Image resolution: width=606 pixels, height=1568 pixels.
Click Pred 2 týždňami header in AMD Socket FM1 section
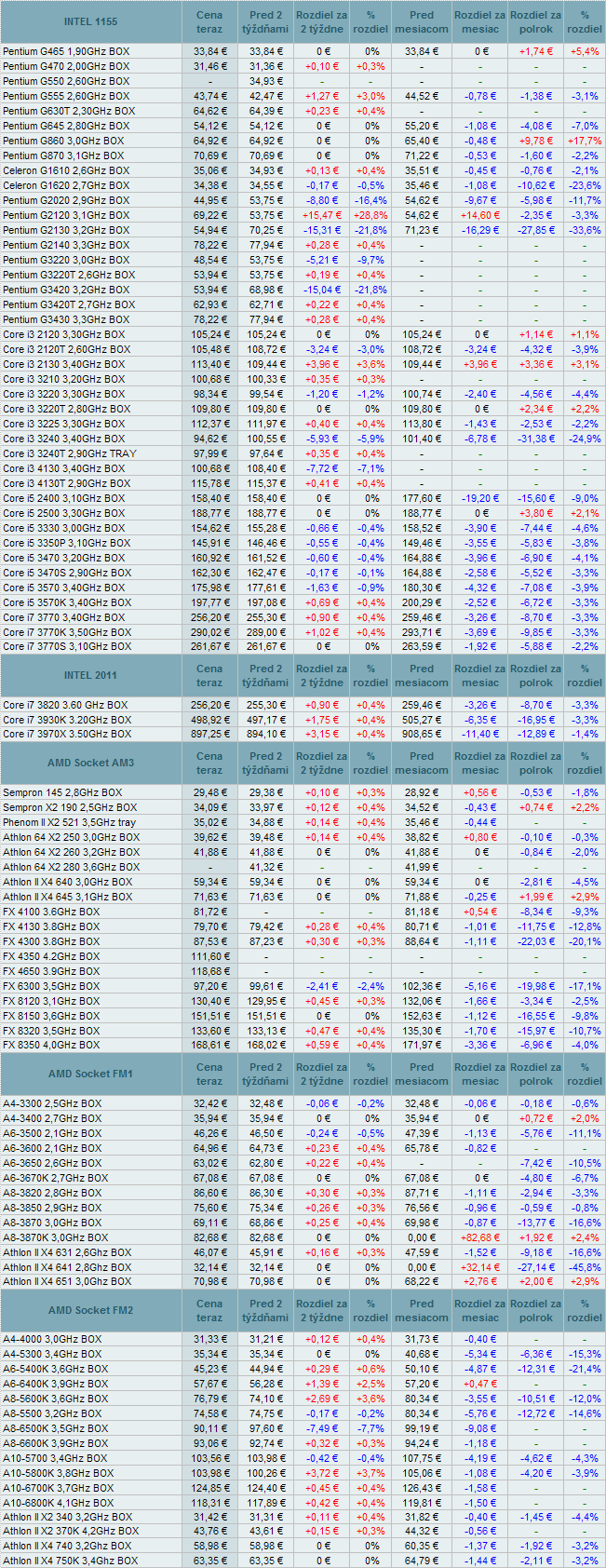pyautogui.click(x=266, y=1074)
